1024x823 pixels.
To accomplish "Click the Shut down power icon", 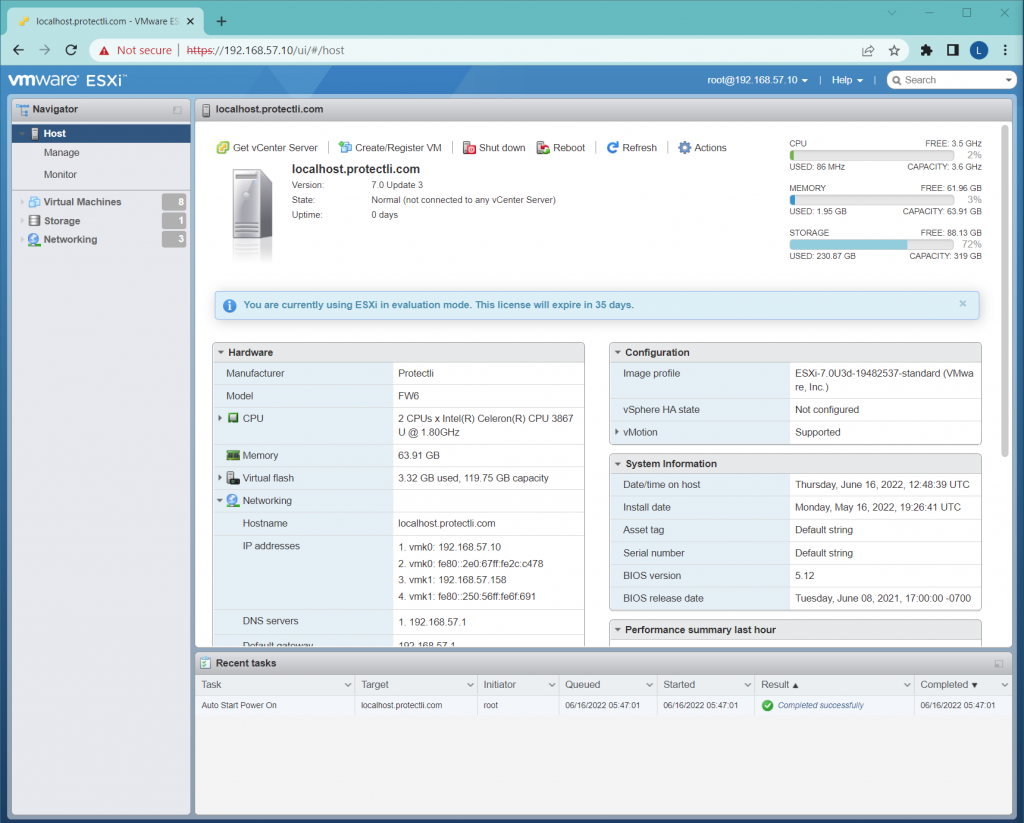I will [469, 148].
